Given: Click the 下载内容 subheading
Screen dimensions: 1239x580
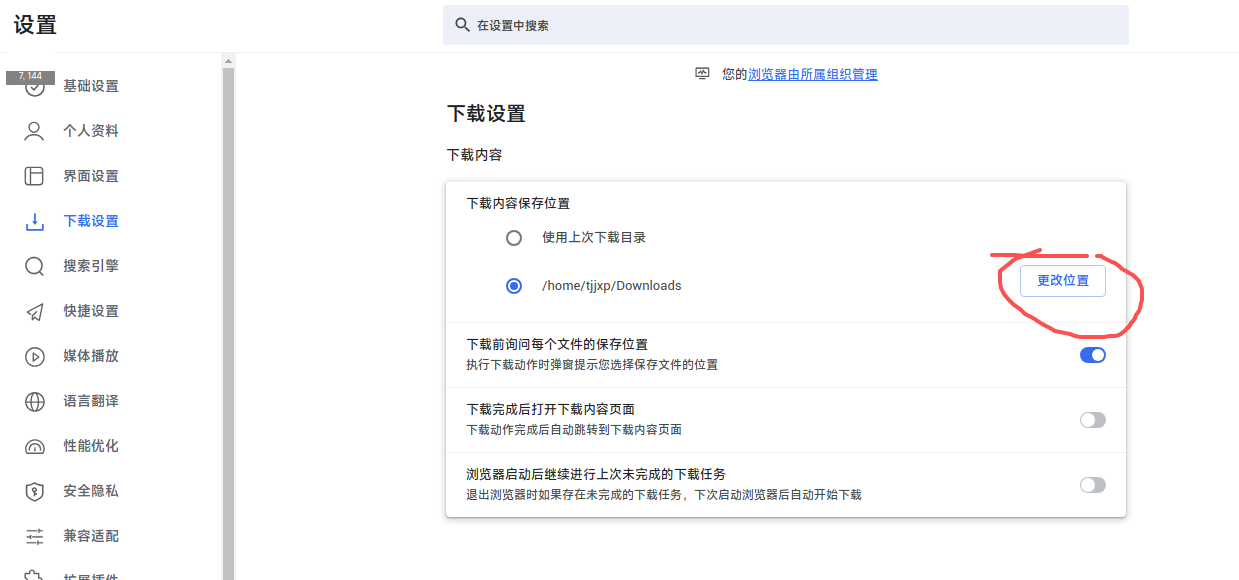Looking at the screenshot, I should (474, 155).
